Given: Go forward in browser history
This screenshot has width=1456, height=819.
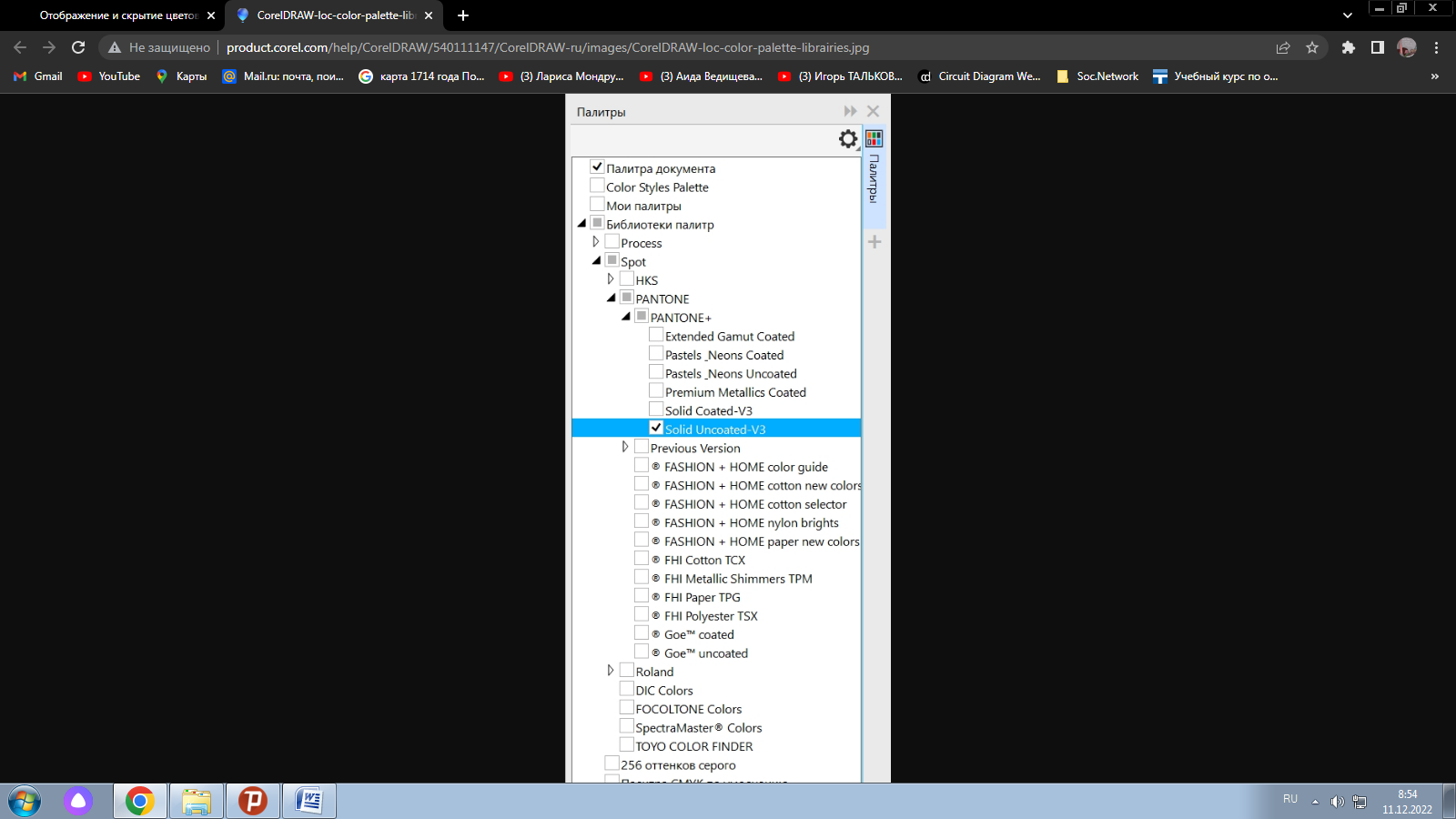Looking at the screenshot, I should click(x=49, y=47).
